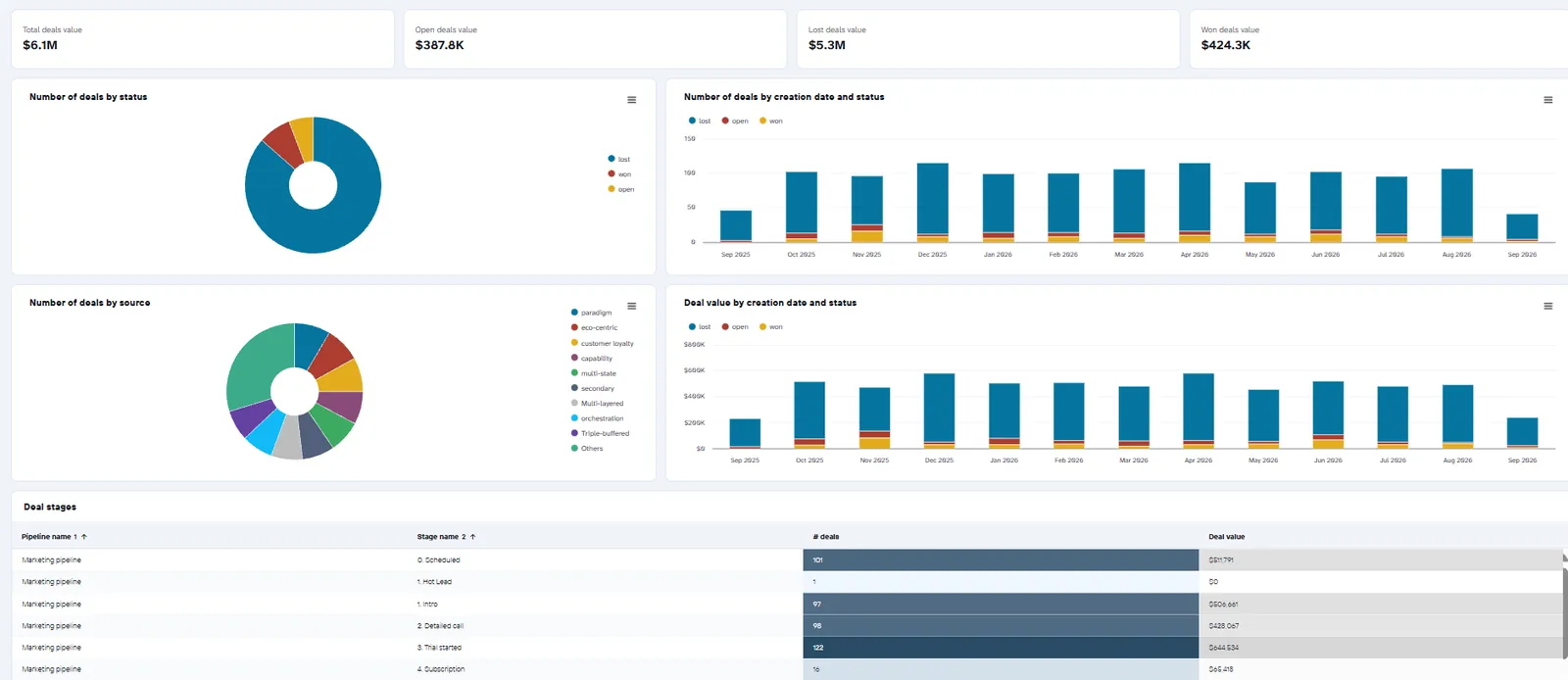Toggle 'multi-state' source in legend

[x=593, y=373]
